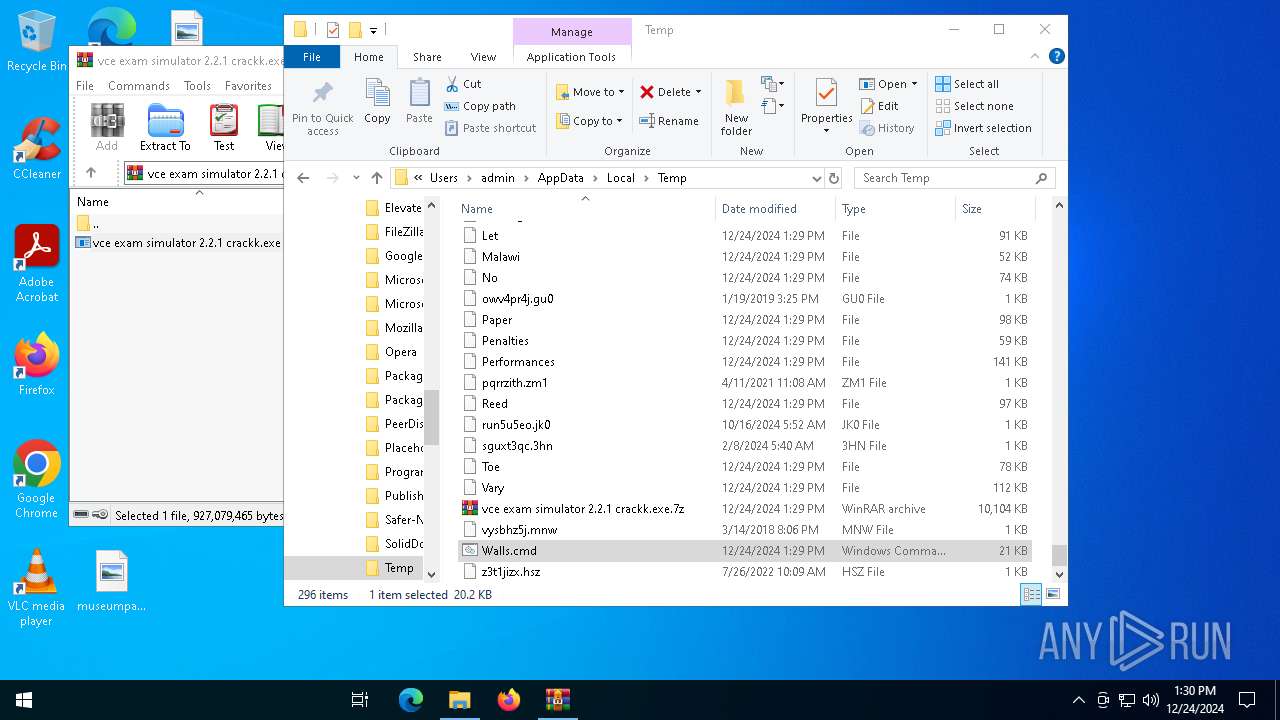Click Extract To in WinRAR toolbar
This screenshot has width=1280, height=720.
coord(165,127)
